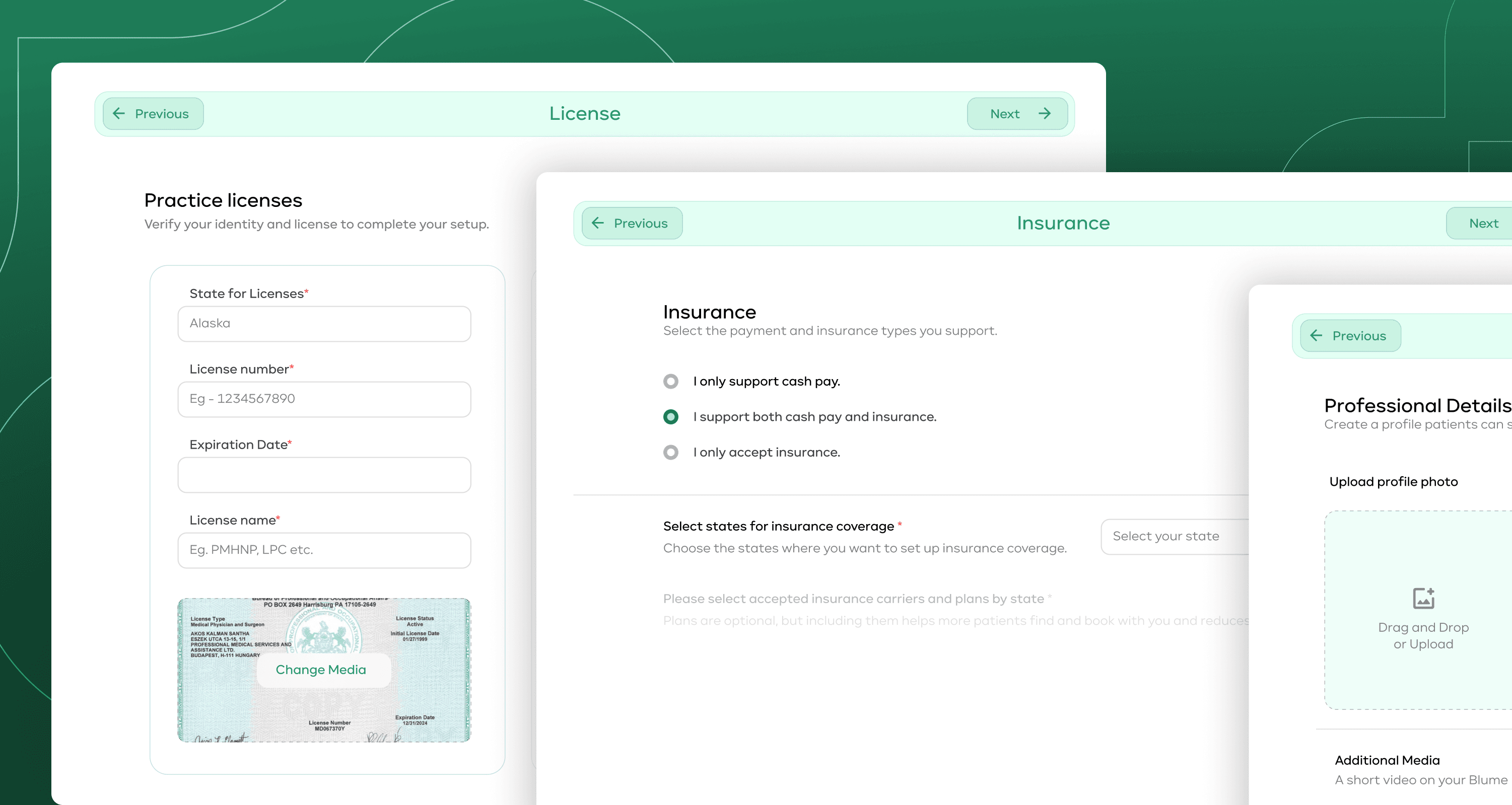Click the Next button in Insurance panel
The width and height of the screenshot is (1512, 805).
[1479, 224]
